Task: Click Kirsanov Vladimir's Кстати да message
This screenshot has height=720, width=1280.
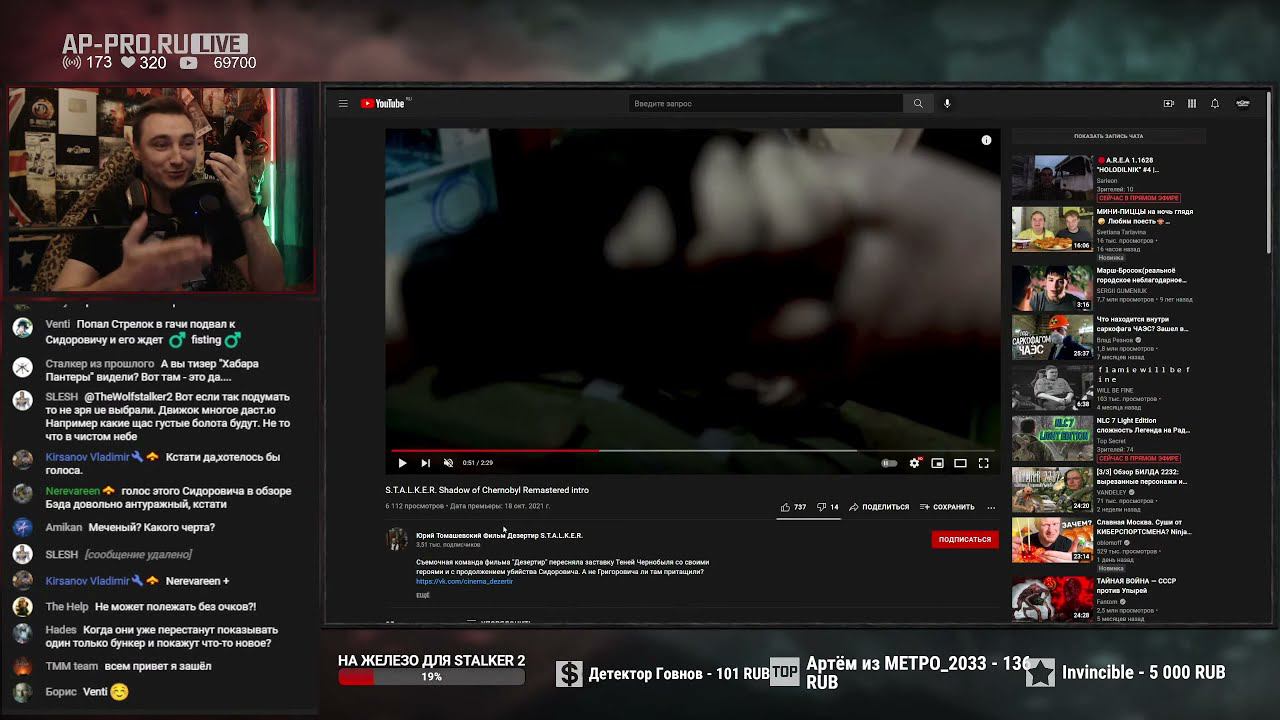Action: [162, 463]
